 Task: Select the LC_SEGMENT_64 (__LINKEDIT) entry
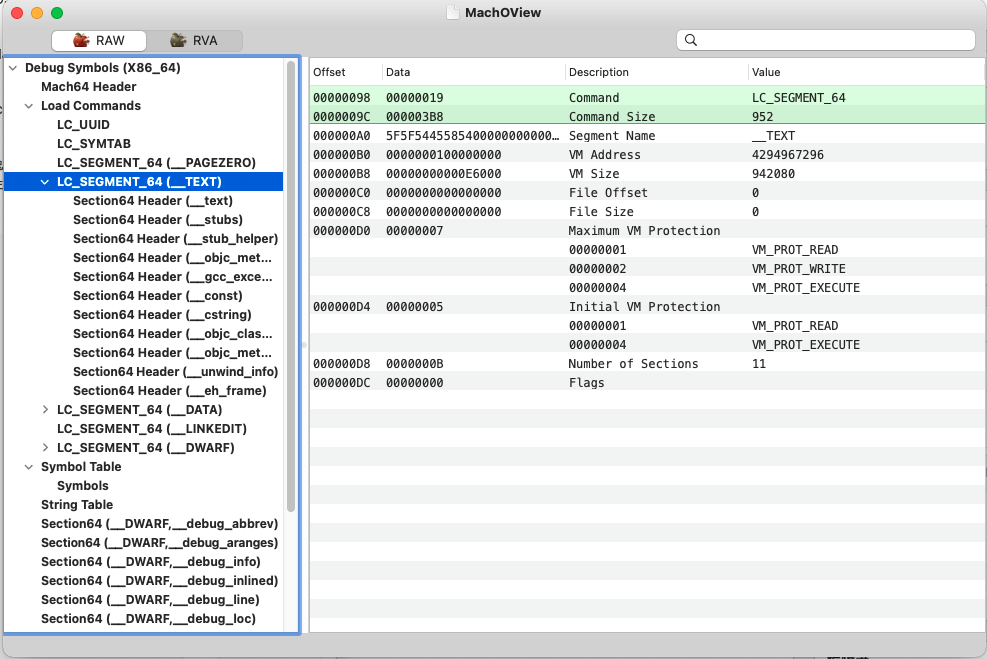coord(152,429)
